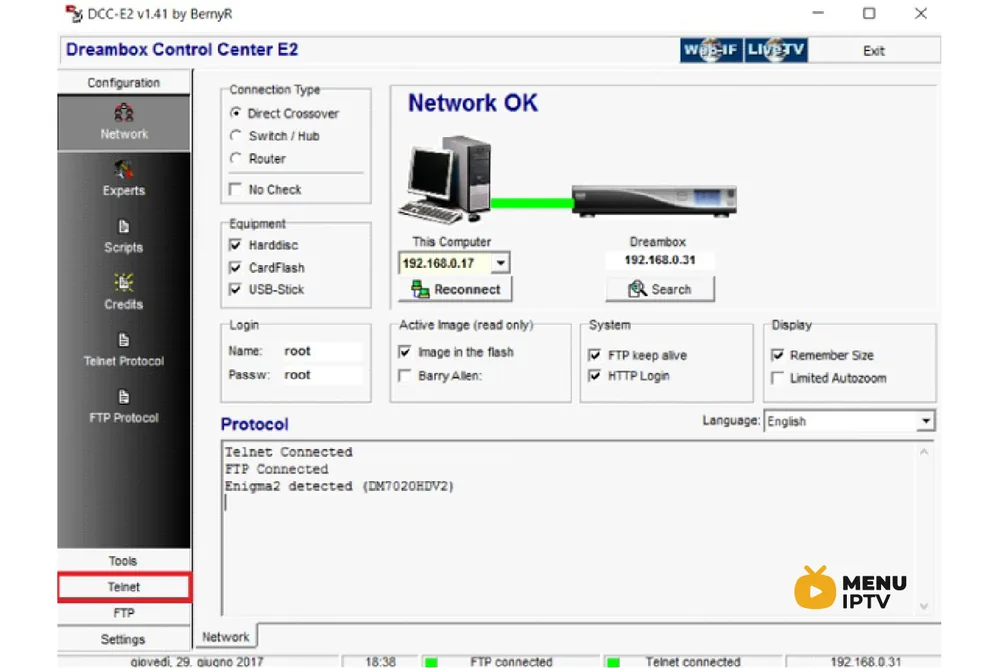The width and height of the screenshot is (1000, 668).
Task: Click the status bar time 18:38
Action: pos(380,662)
